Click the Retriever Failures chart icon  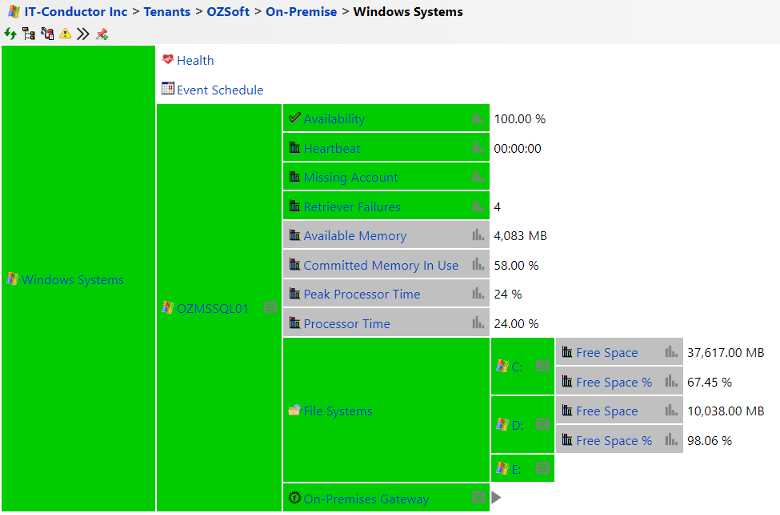[x=478, y=206]
